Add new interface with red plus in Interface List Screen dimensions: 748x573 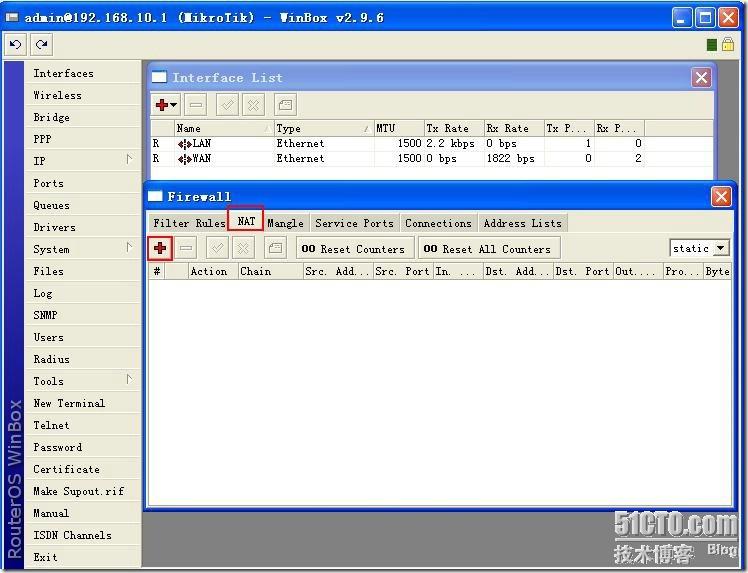coord(166,104)
